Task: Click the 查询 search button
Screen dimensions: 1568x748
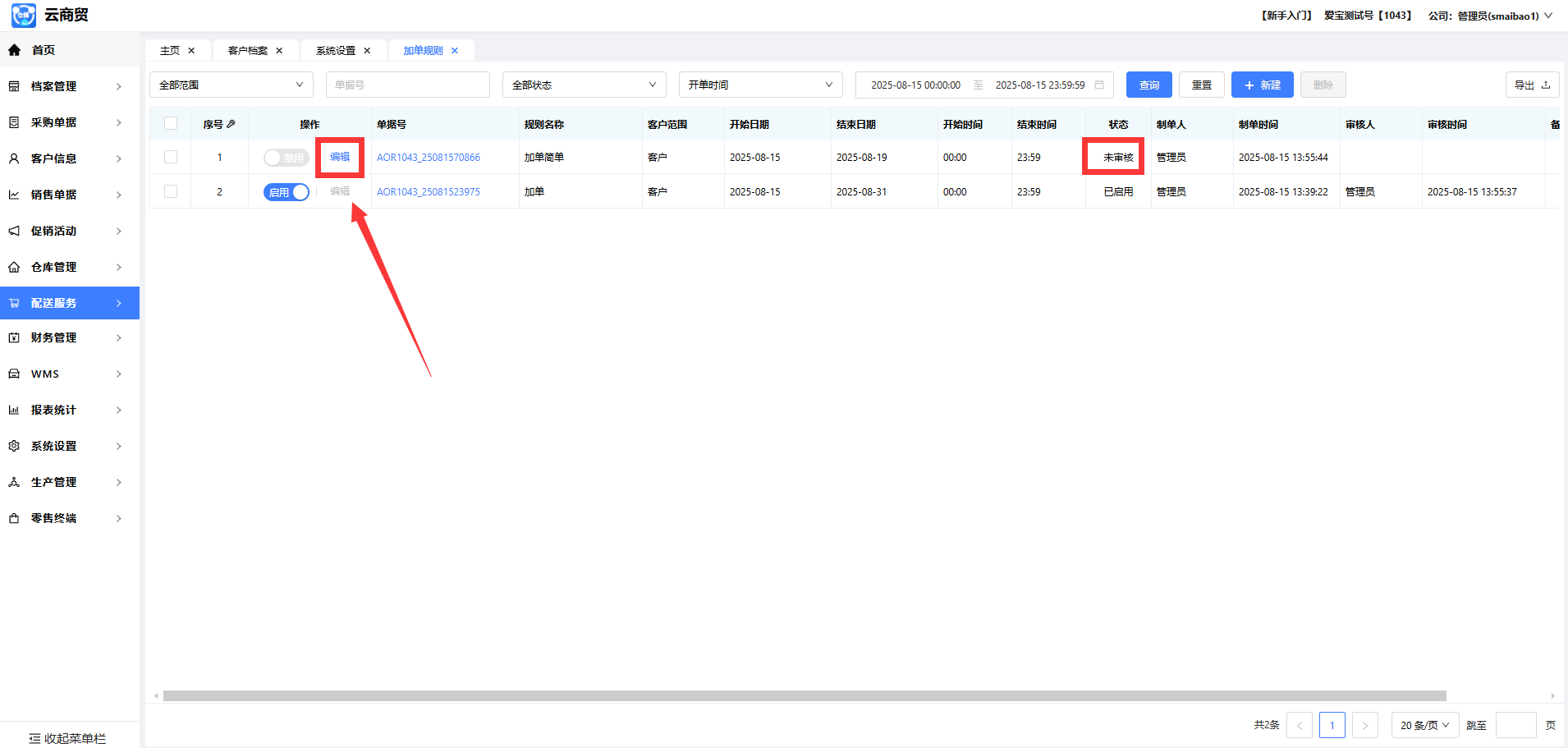Action: tap(1148, 85)
